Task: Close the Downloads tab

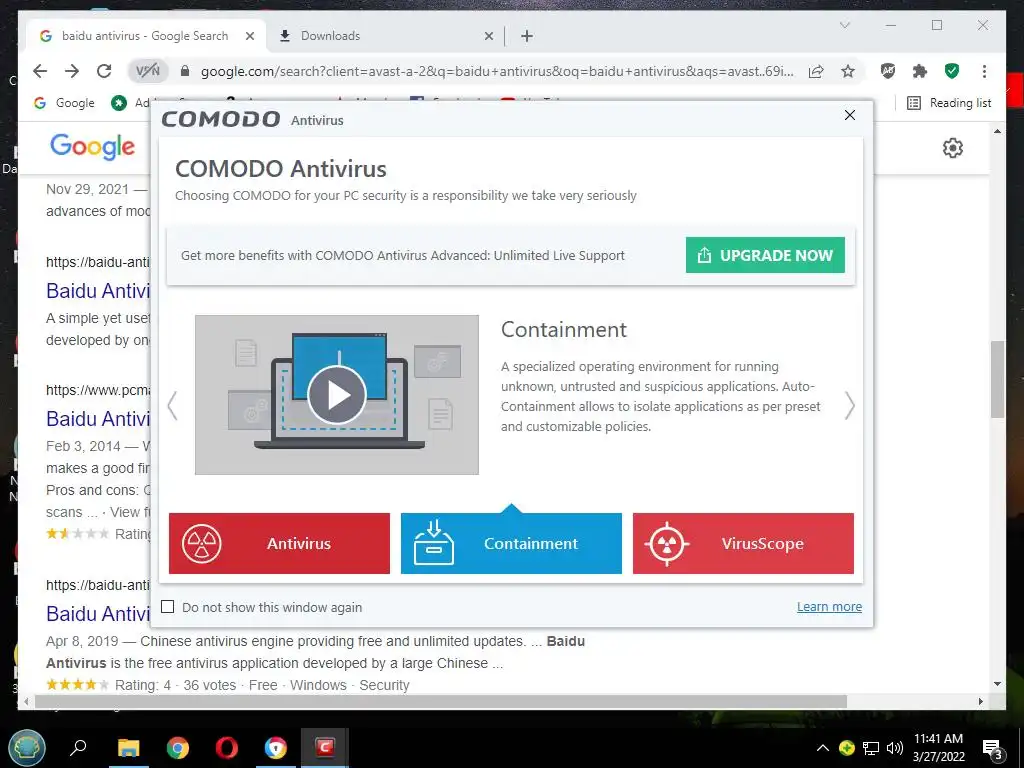Action: [x=488, y=37]
